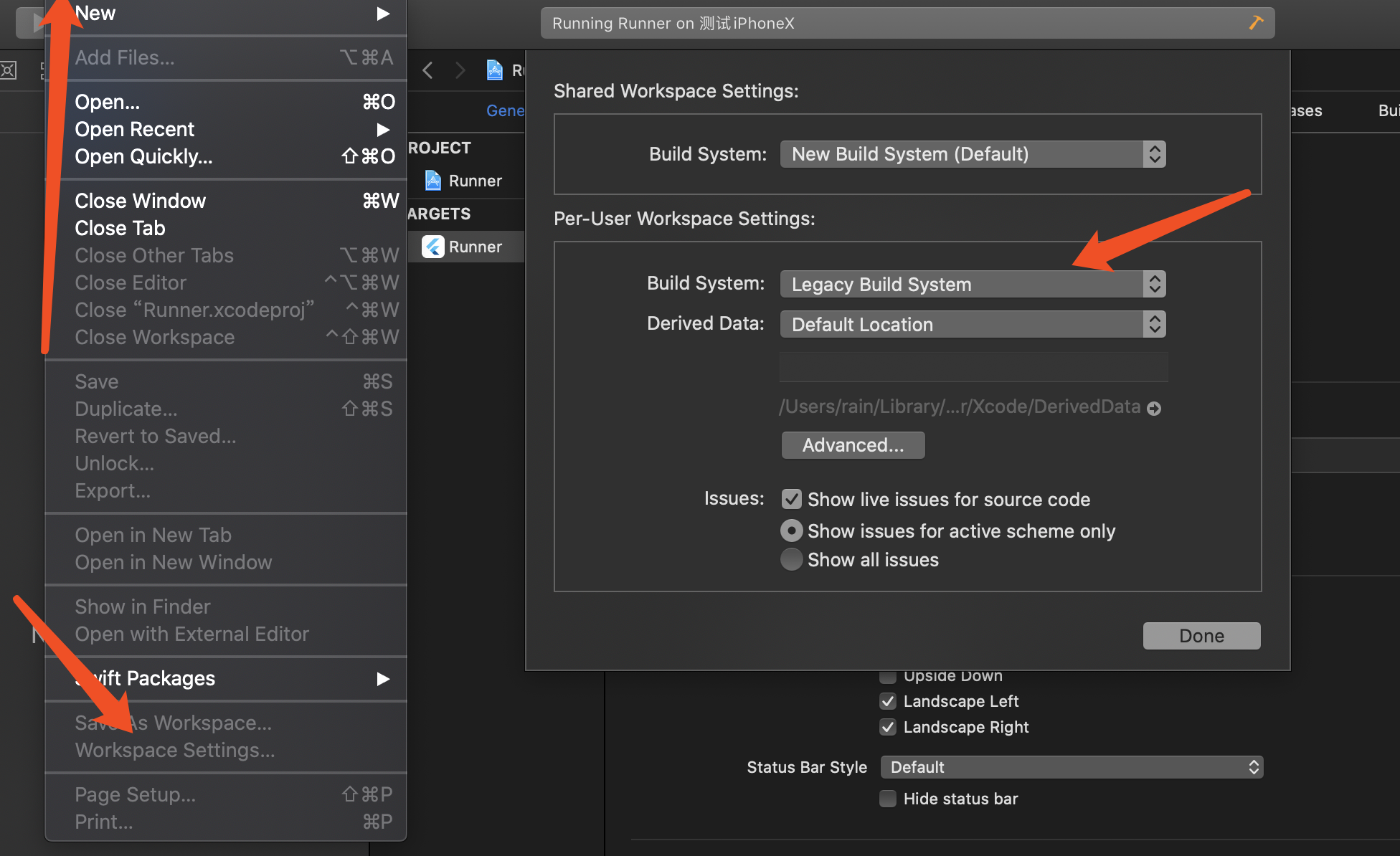Uncheck Landscape Left orientation

[x=888, y=701]
